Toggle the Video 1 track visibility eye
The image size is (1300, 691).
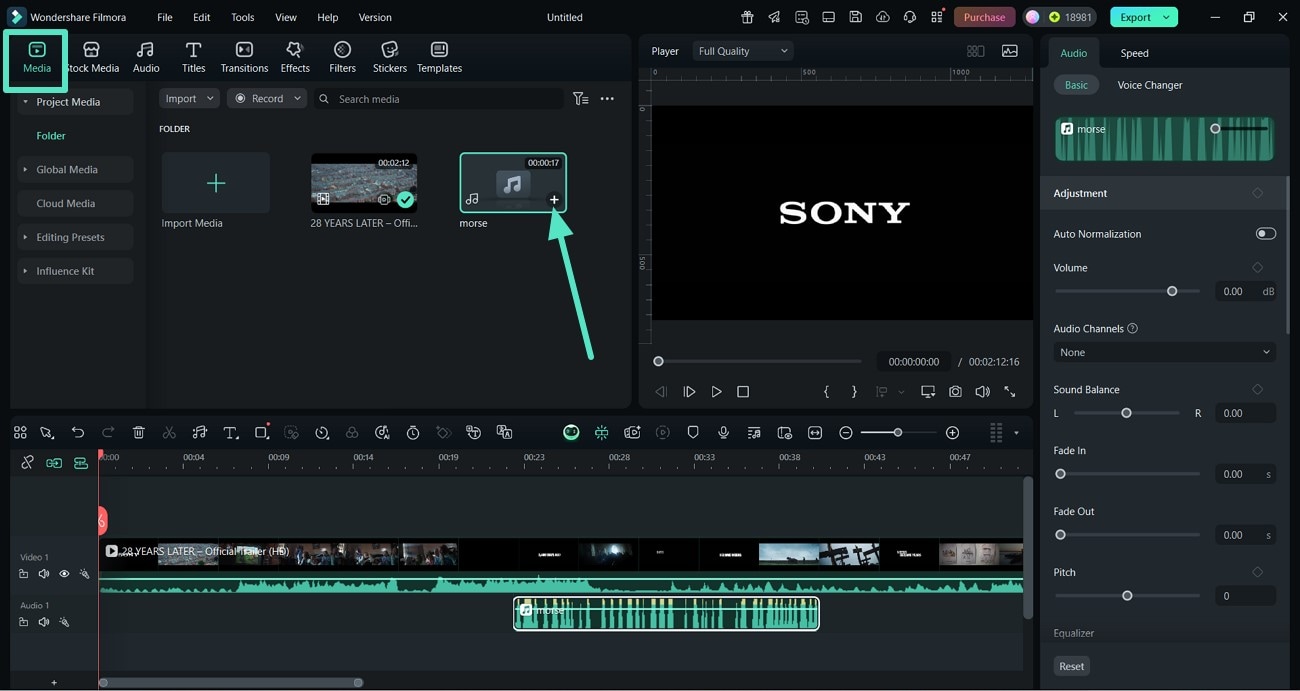64,574
